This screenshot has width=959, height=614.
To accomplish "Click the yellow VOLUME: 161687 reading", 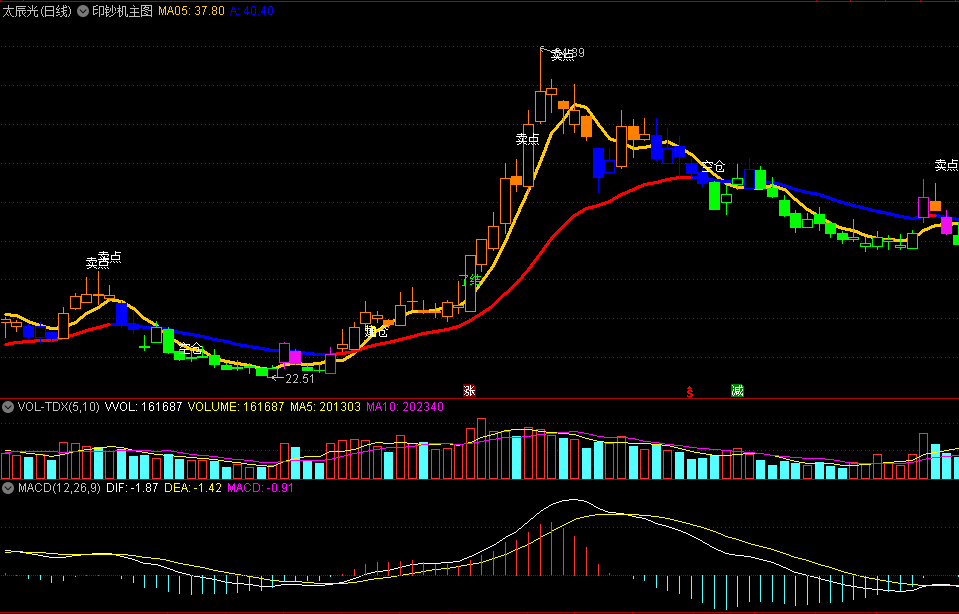I will click(x=235, y=407).
